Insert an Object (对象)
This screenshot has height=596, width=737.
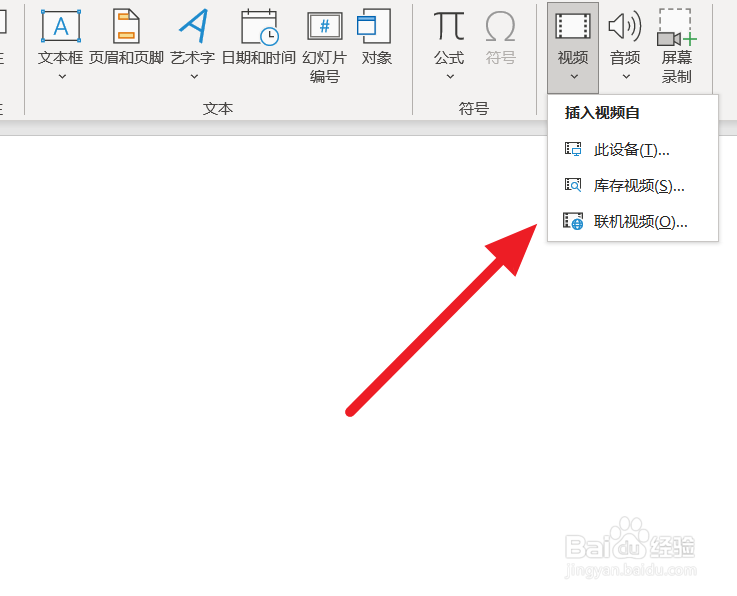click(376, 37)
